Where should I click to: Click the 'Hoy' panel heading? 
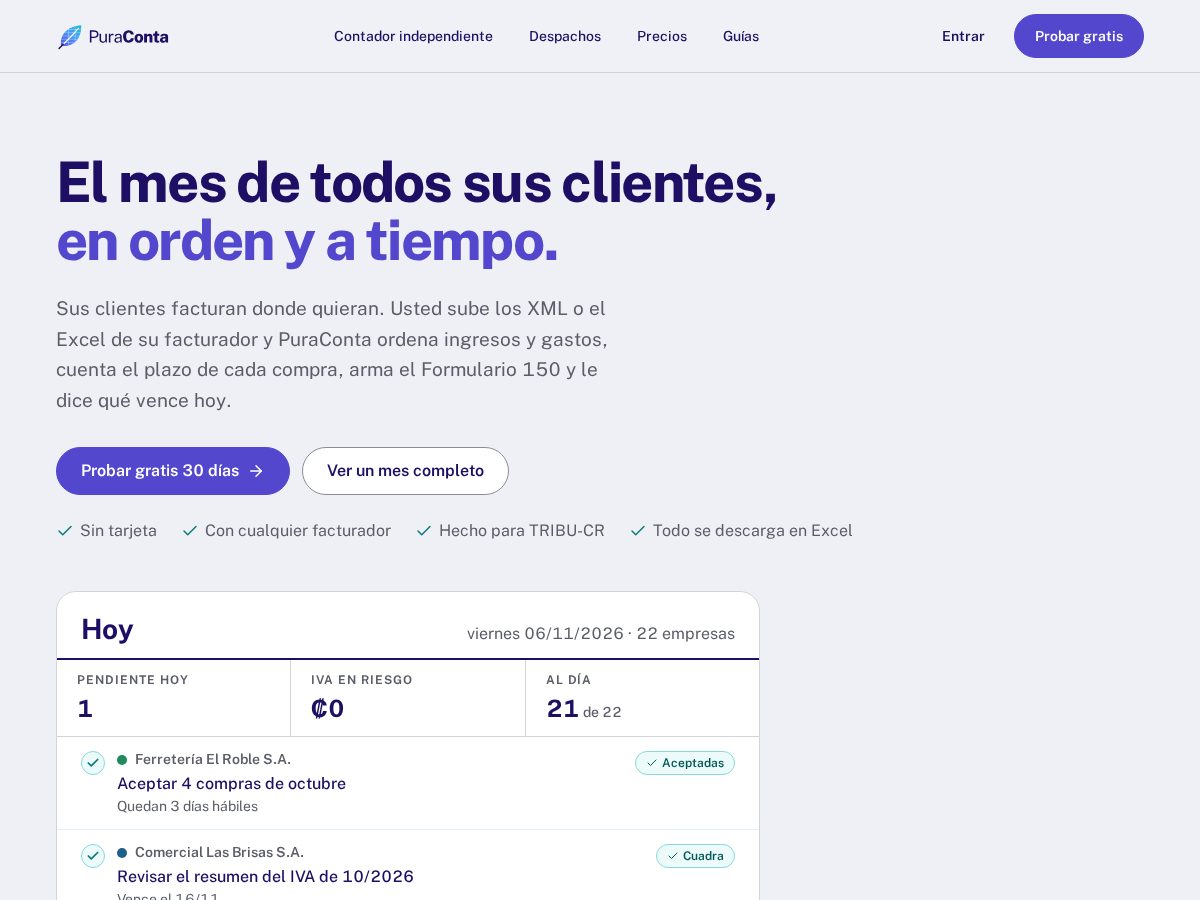107,629
